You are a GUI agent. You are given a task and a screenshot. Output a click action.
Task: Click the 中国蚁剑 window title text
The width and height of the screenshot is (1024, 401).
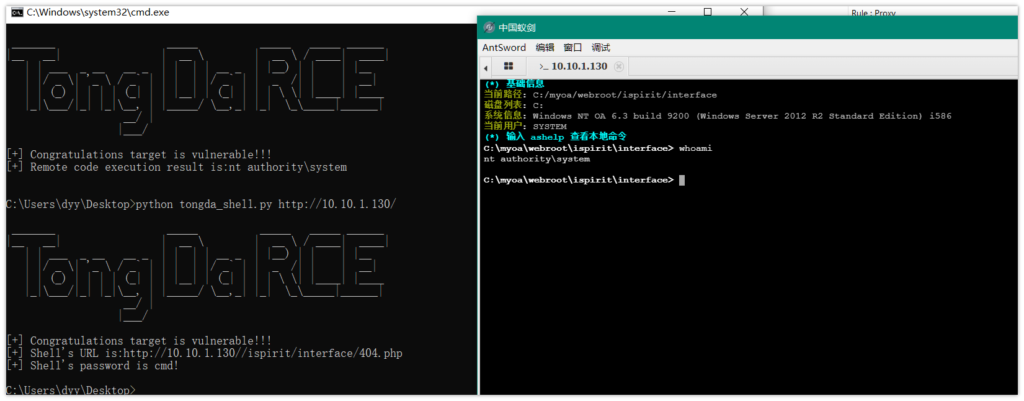pos(518,27)
